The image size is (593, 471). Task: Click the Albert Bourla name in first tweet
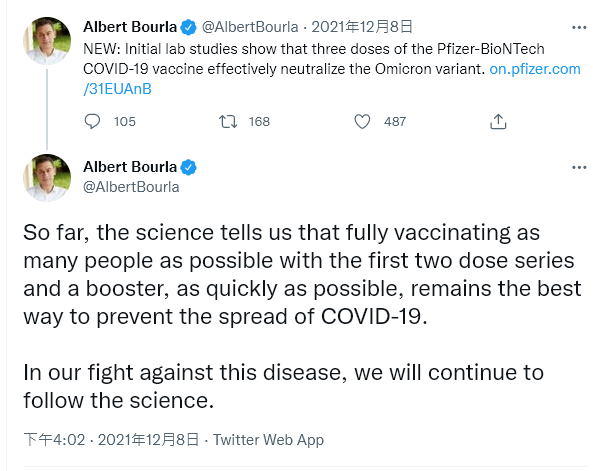click(130, 27)
